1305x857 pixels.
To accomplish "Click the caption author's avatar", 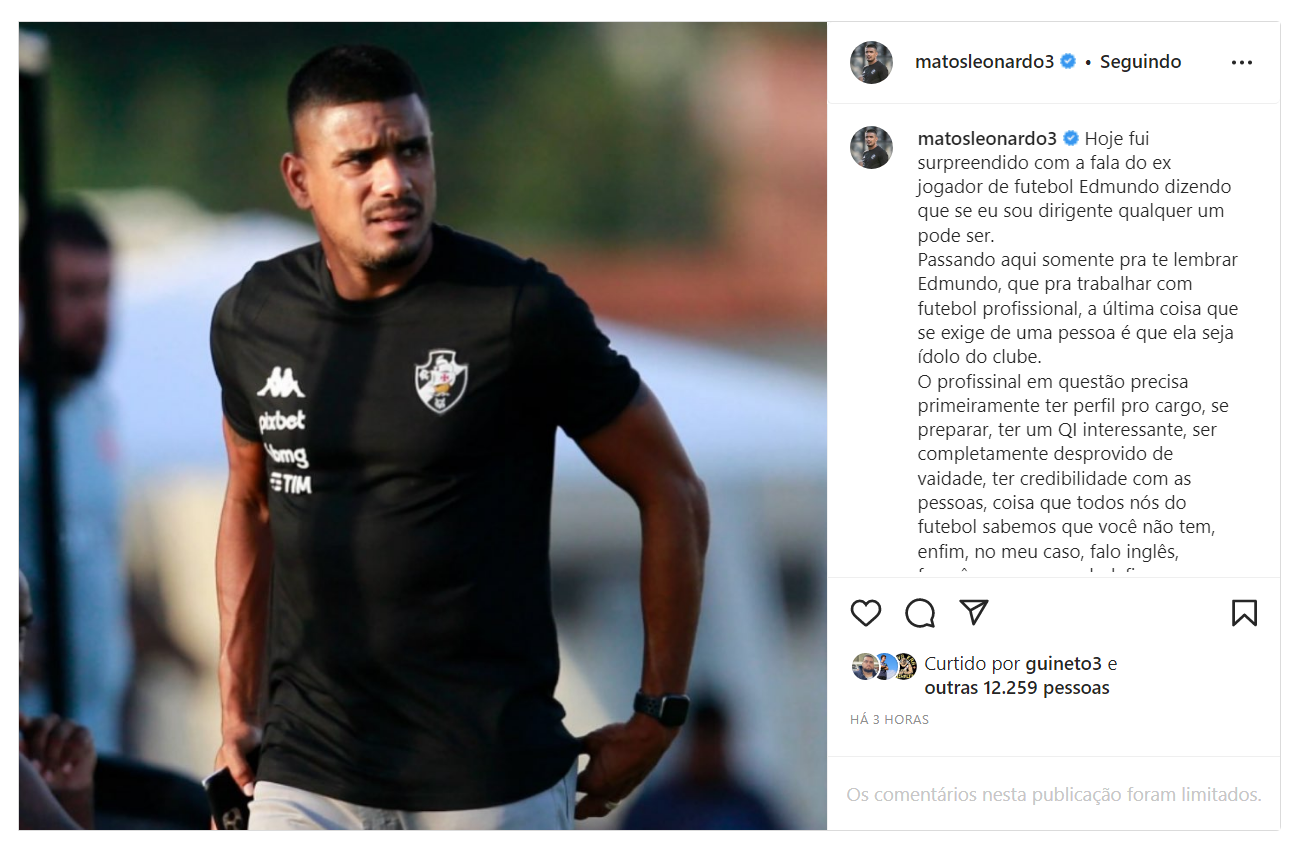I will (871, 147).
